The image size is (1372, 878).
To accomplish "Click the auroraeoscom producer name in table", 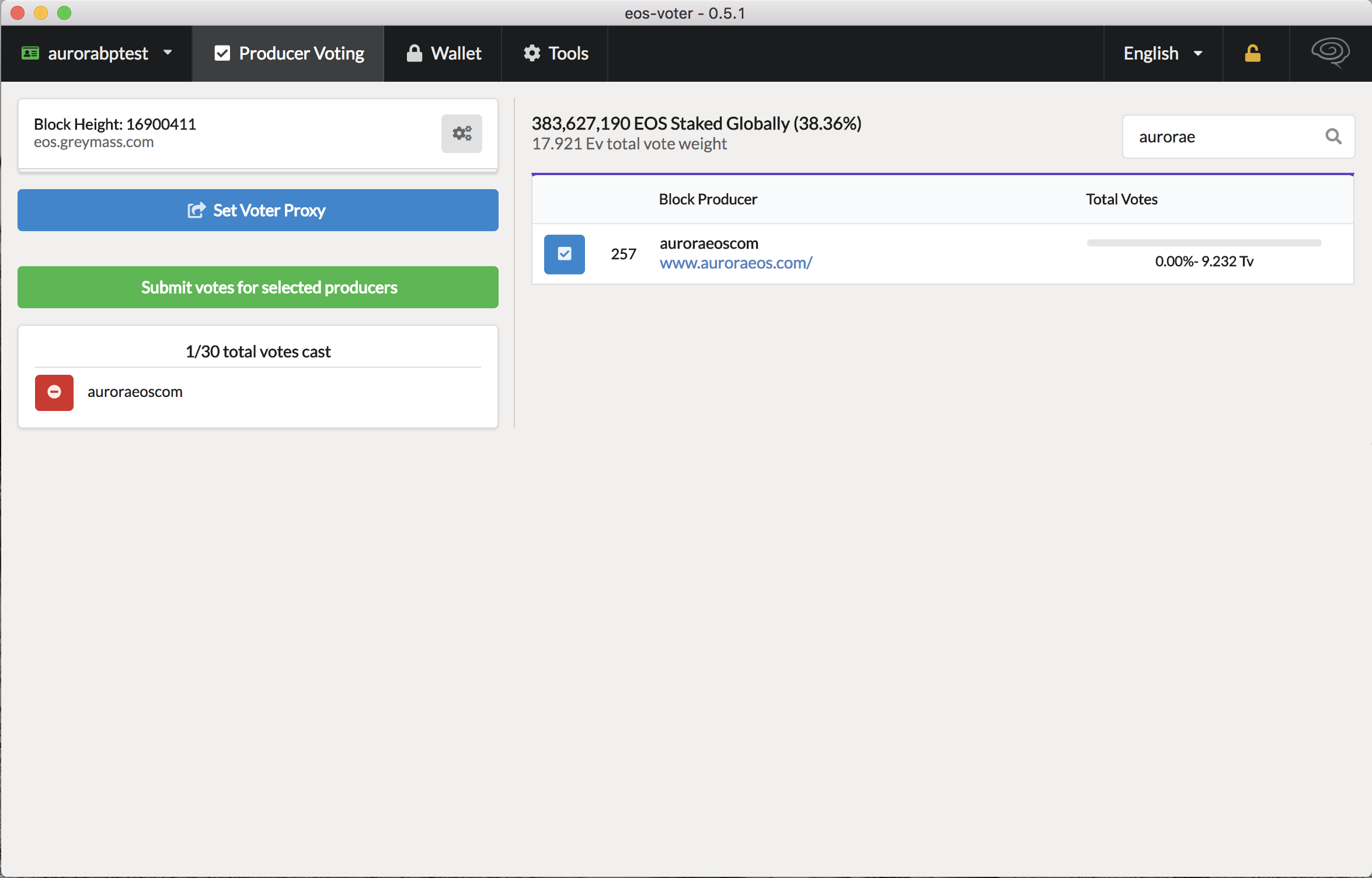I will [709, 243].
